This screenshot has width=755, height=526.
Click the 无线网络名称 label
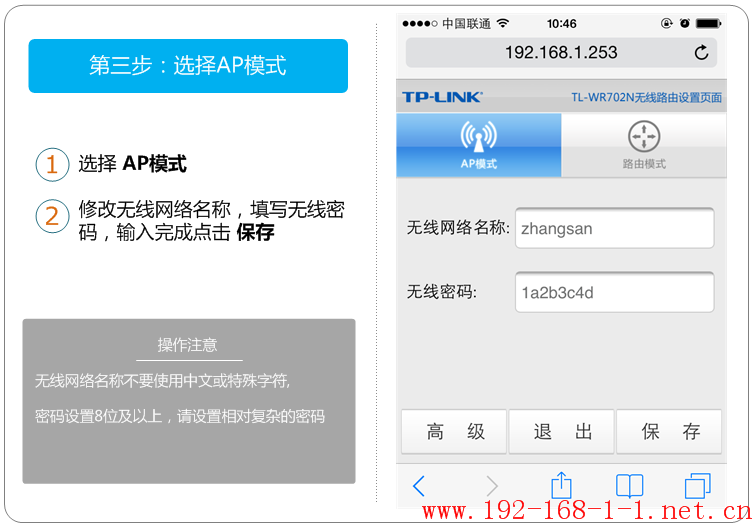[x=458, y=227]
